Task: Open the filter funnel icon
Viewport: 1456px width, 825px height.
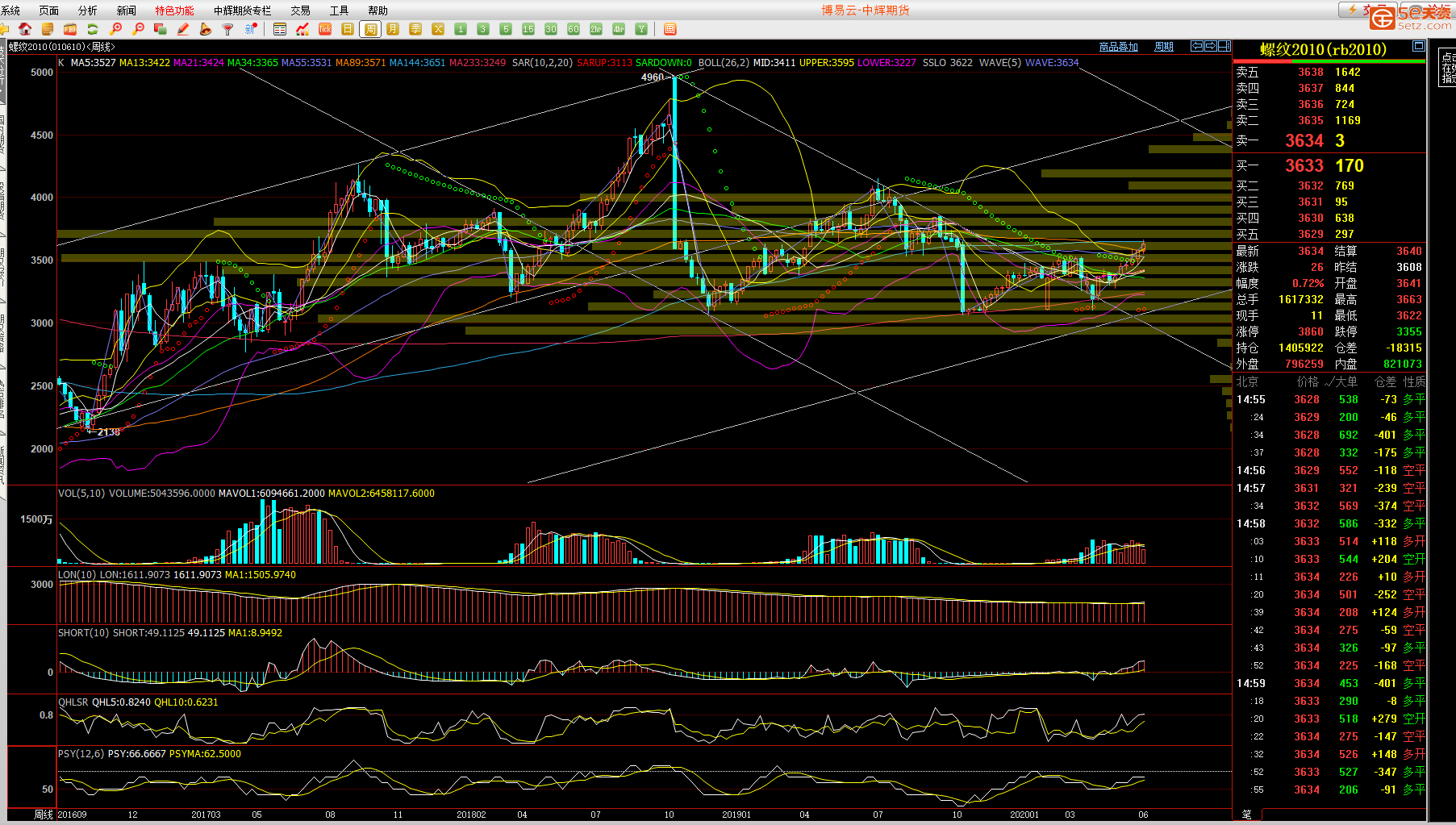Action: click(x=228, y=29)
